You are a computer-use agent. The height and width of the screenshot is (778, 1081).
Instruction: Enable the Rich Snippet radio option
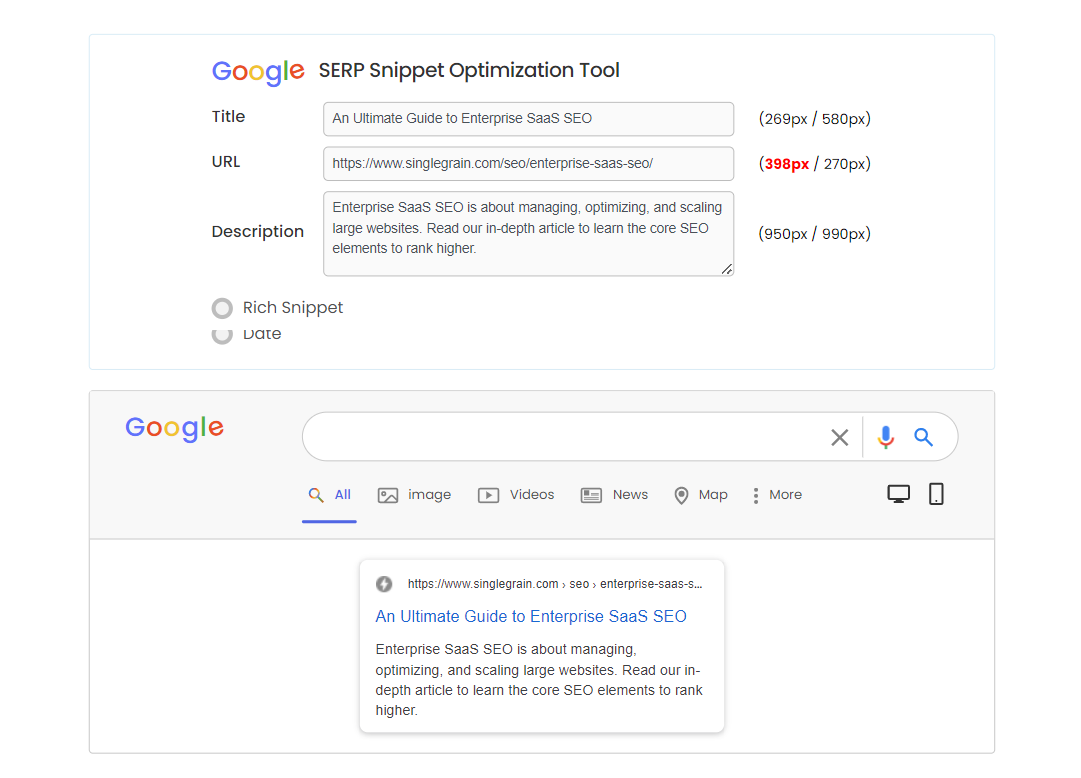tap(223, 308)
